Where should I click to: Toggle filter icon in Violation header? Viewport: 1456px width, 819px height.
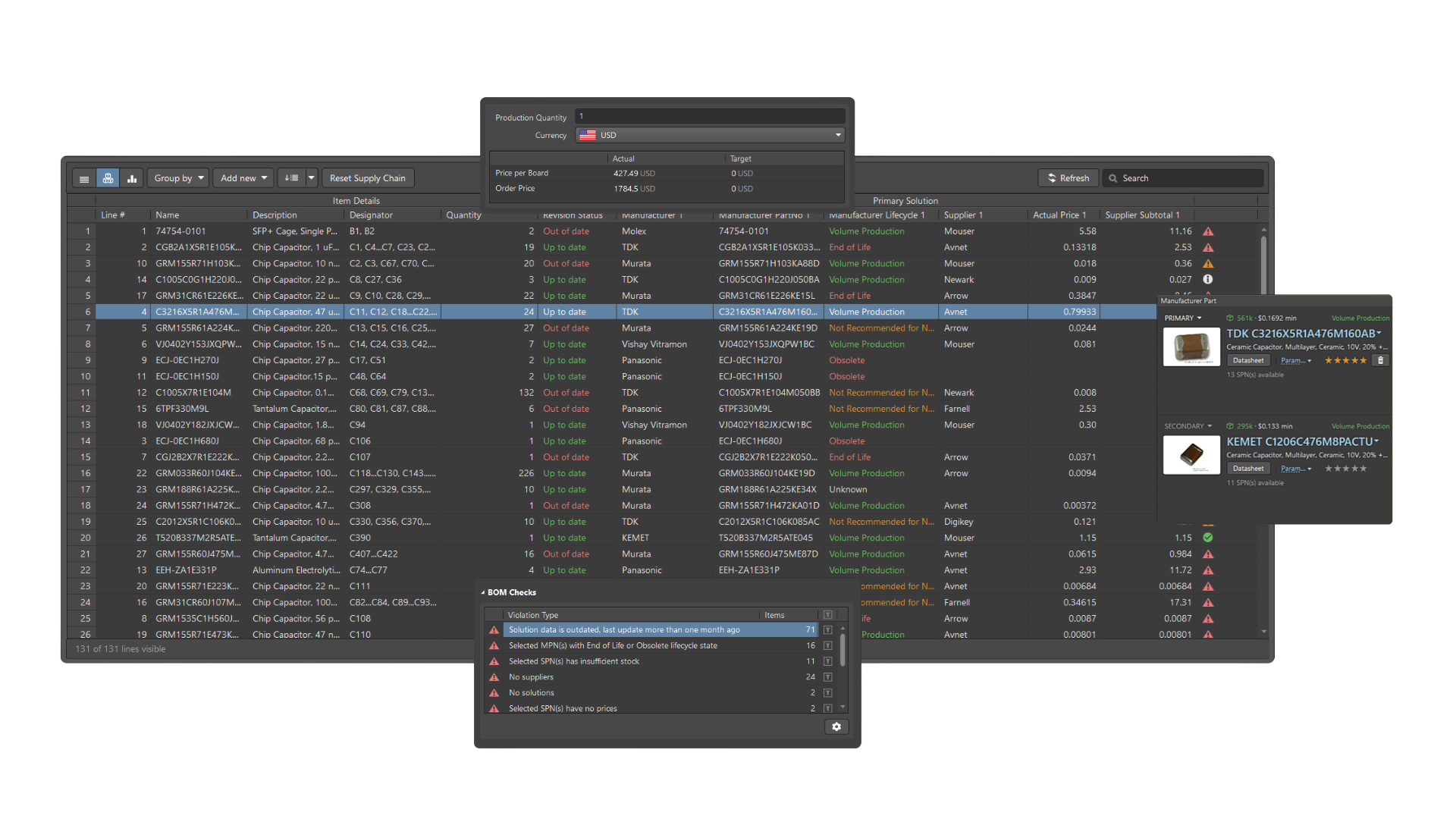pos(827,615)
